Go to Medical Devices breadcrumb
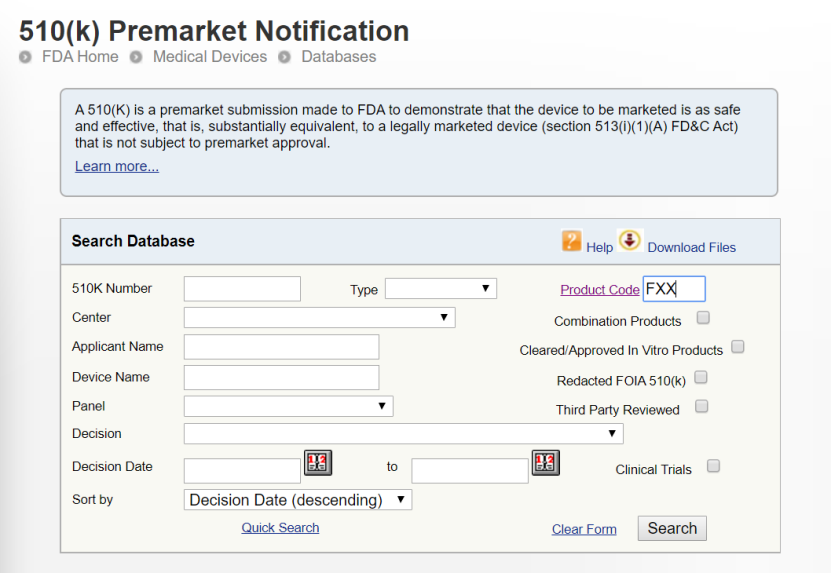 210,57
